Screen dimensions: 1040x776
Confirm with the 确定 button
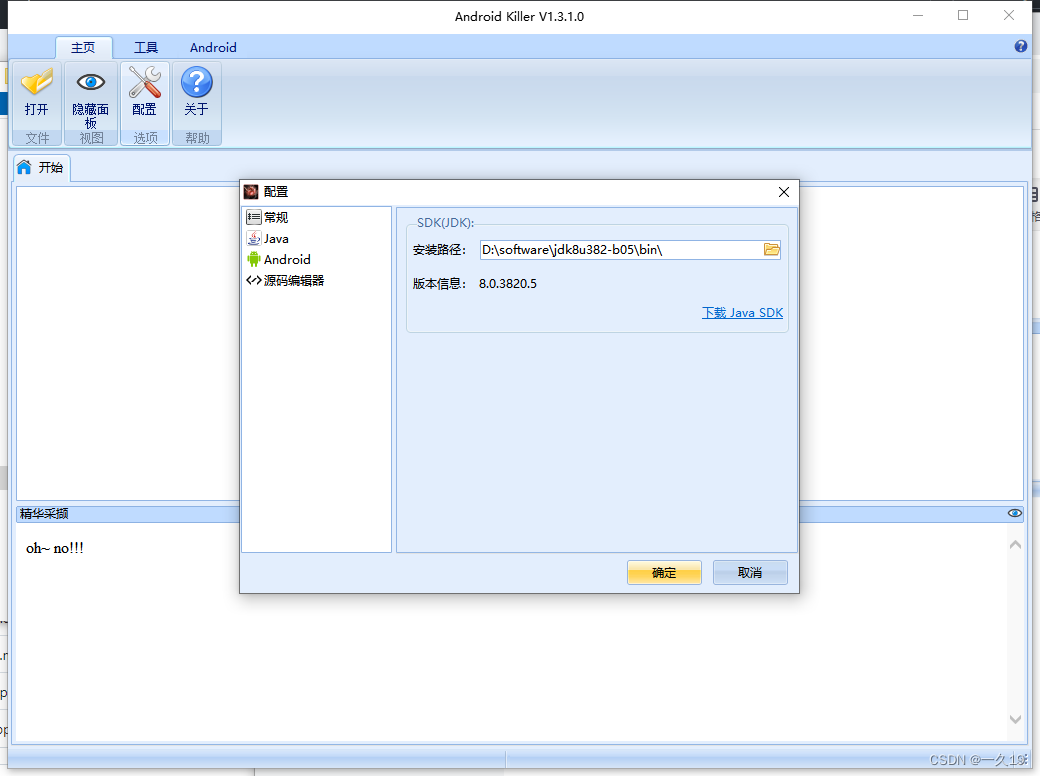pyautogui.click(x=664, y=572)
